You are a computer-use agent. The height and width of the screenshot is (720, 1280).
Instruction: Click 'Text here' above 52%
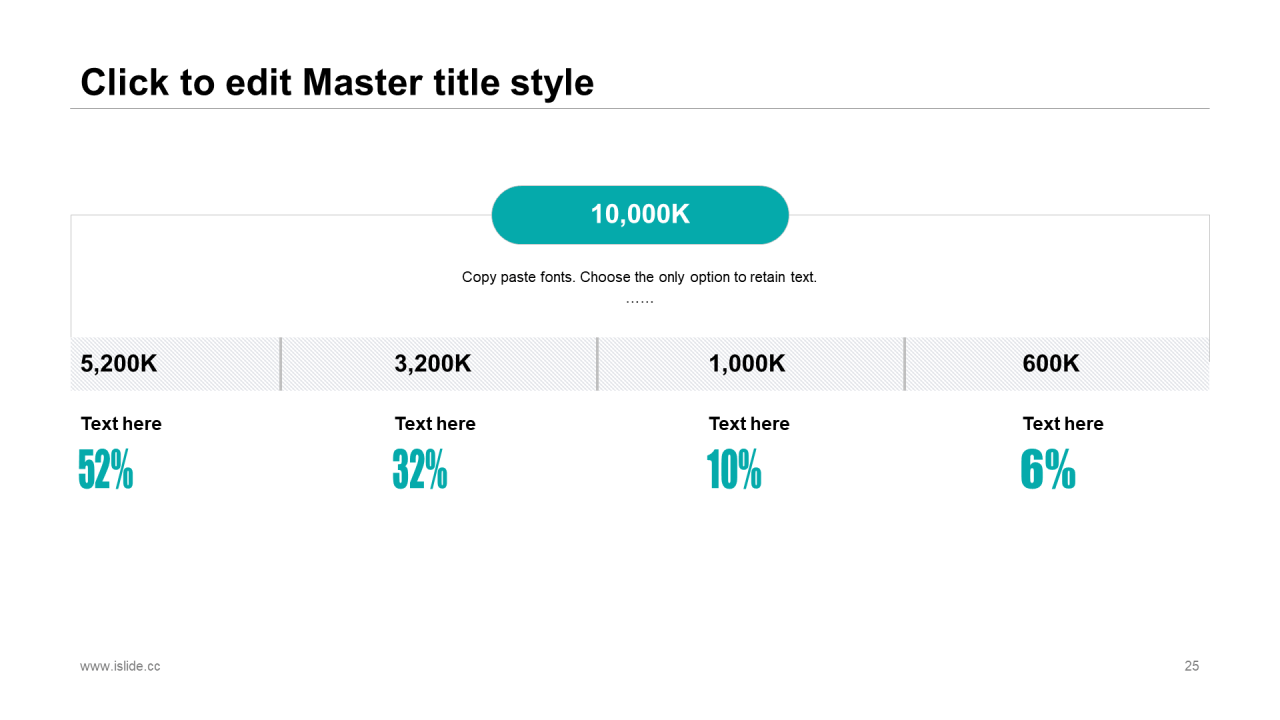pos(121,424)
